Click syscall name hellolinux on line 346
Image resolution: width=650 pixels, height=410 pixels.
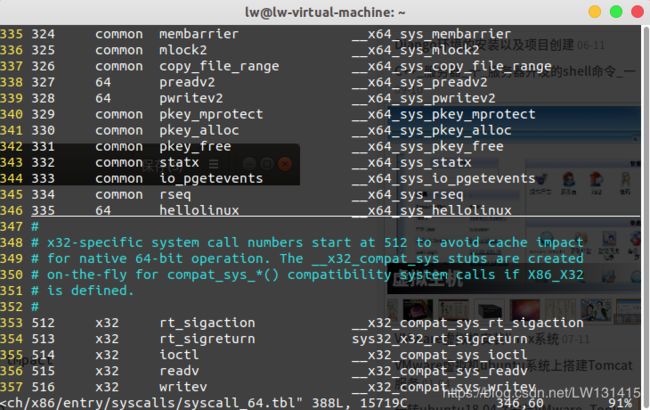[x=199, y=211]
